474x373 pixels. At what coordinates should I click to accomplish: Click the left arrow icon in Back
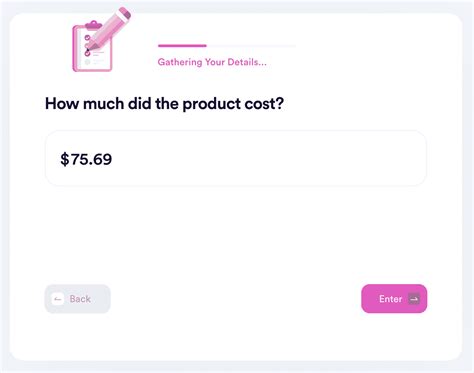coord(57,299)
